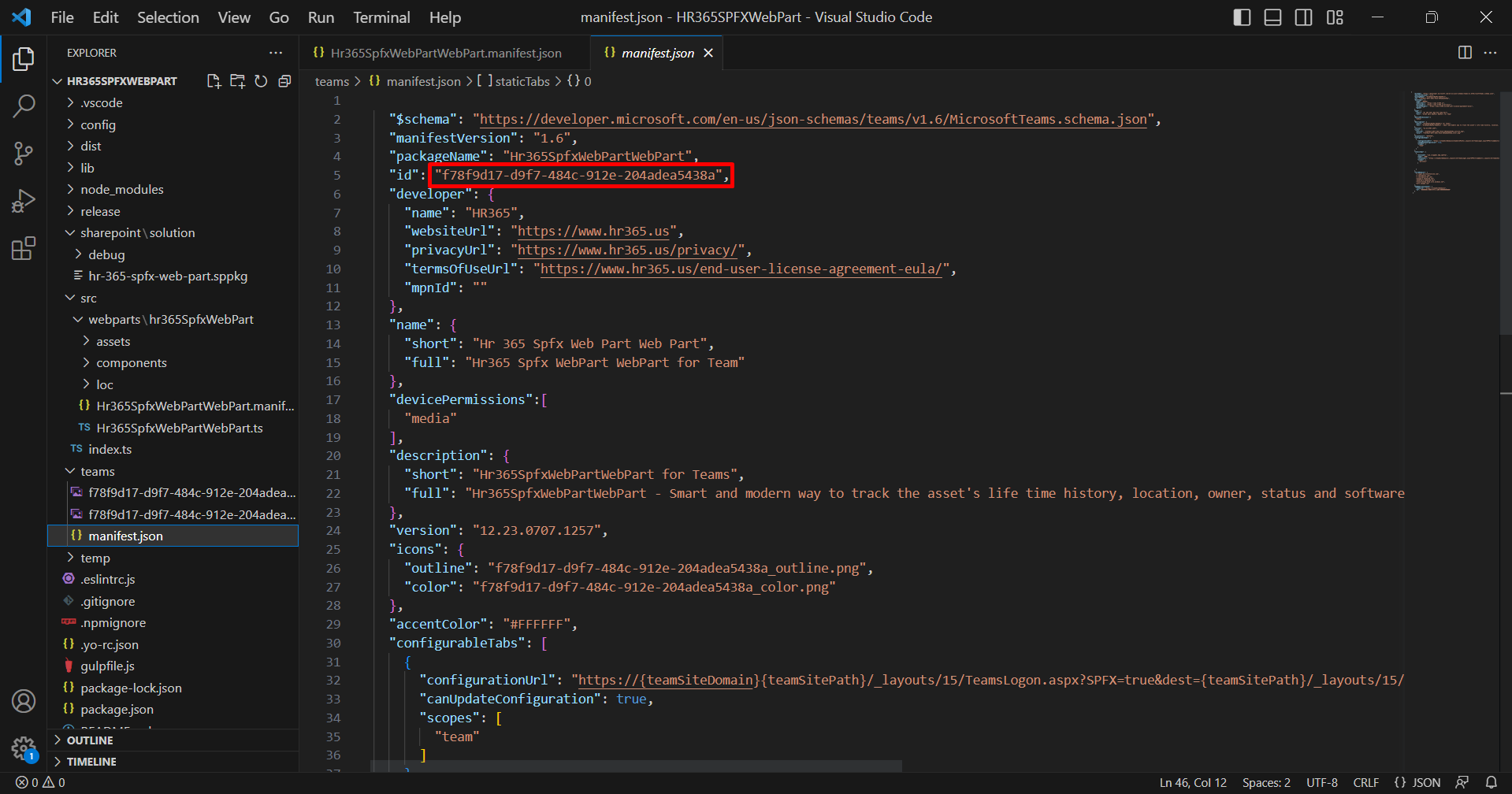Follow the termsOfUseUrl EULA link
The image size is (1512, 794).
741,269
